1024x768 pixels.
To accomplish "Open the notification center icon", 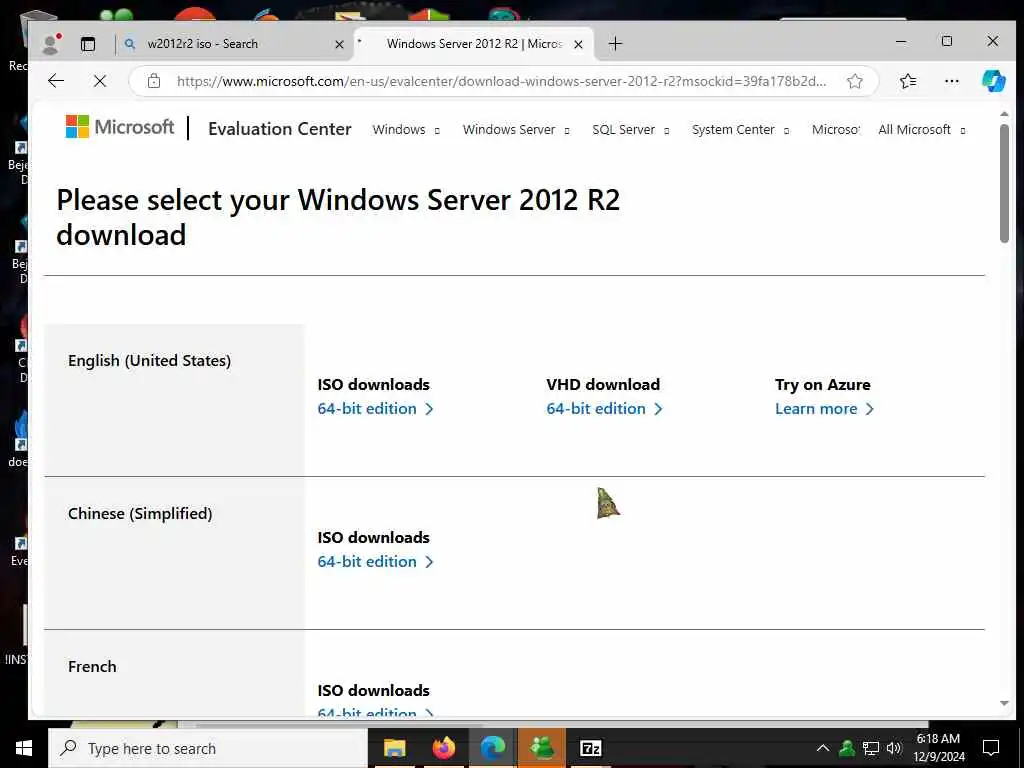I will pos(991,748).
